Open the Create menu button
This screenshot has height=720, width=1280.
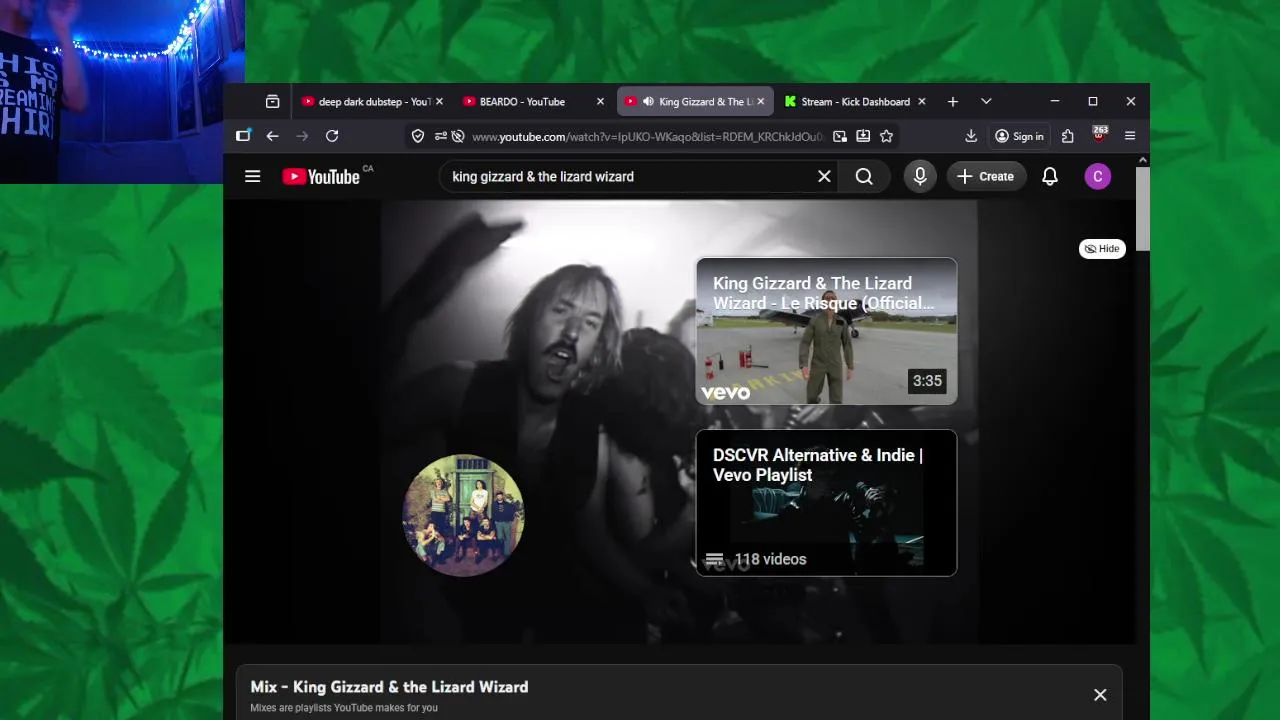985,176
